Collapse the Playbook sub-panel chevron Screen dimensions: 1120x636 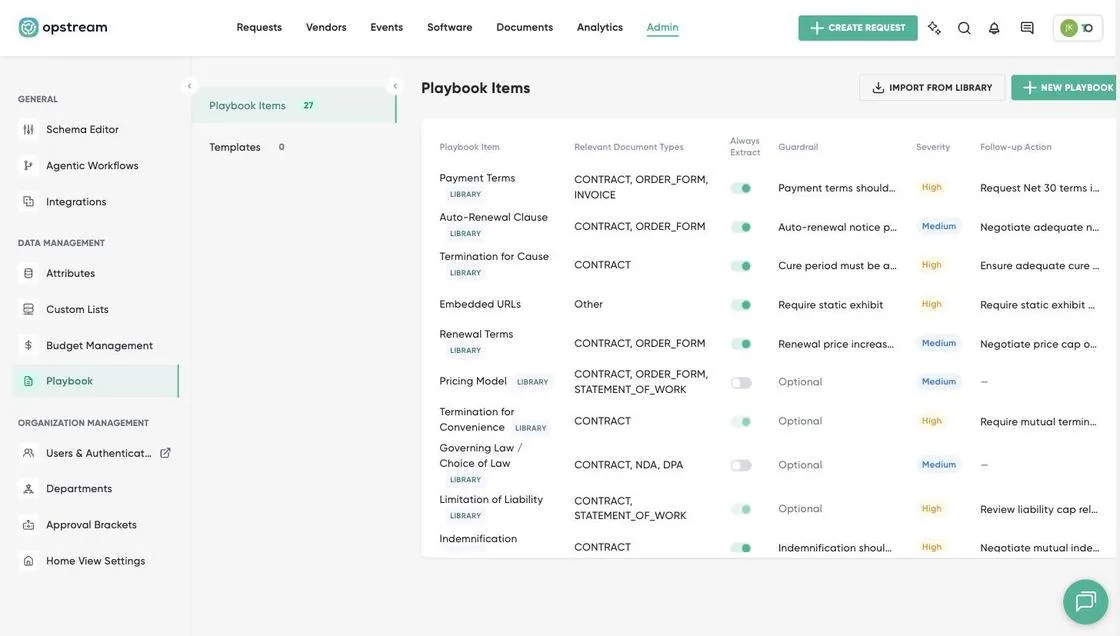pos(395,86)
